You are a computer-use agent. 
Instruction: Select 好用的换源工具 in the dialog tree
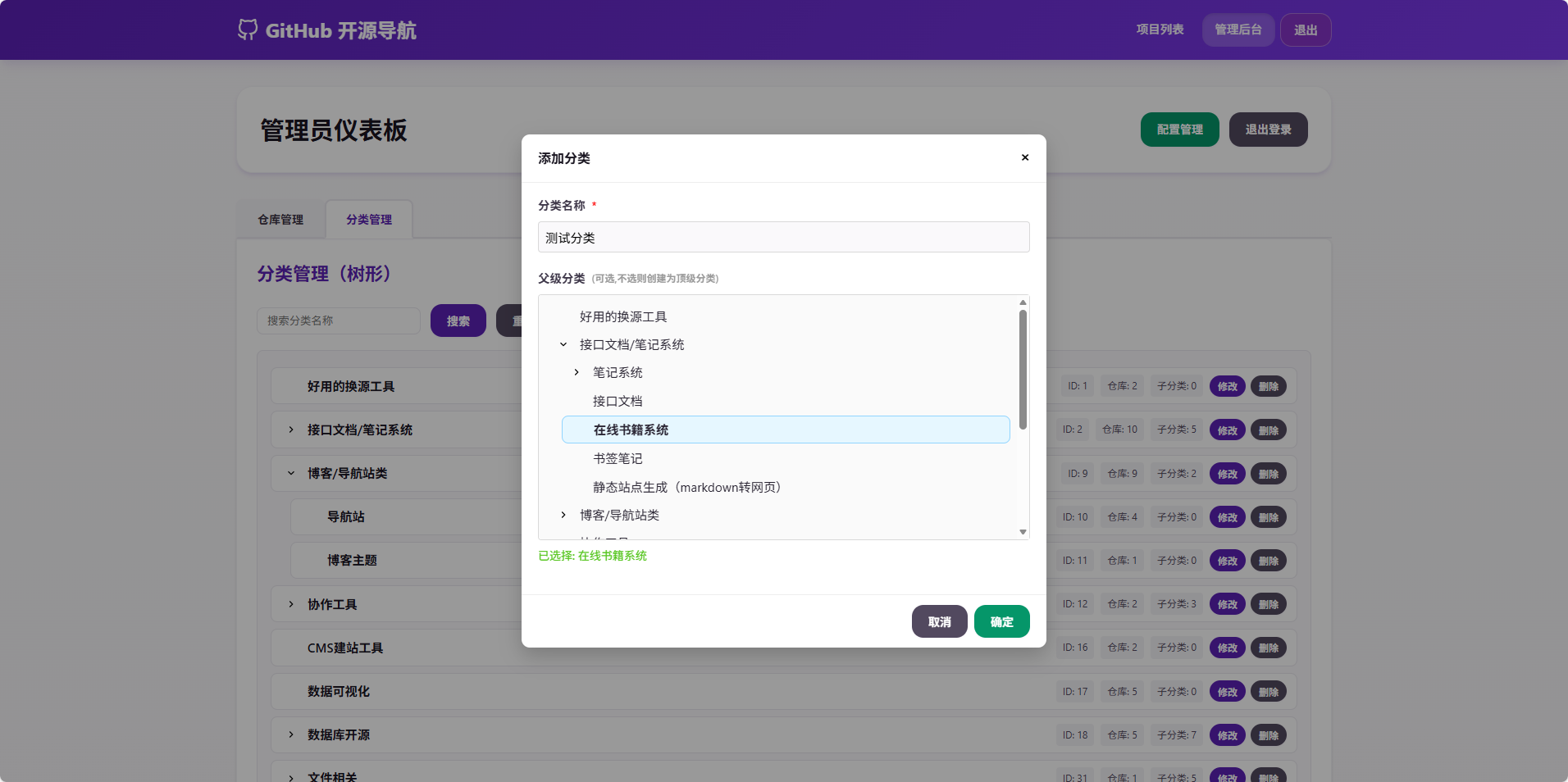(x=622, y=317)
